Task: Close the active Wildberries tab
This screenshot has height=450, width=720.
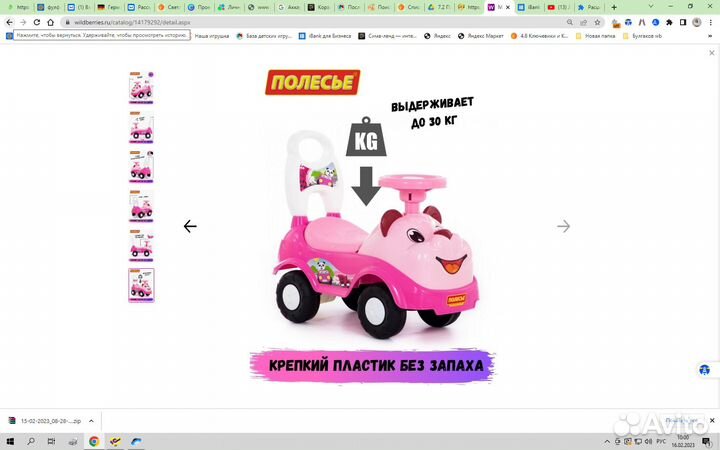Action: point(507,7)
